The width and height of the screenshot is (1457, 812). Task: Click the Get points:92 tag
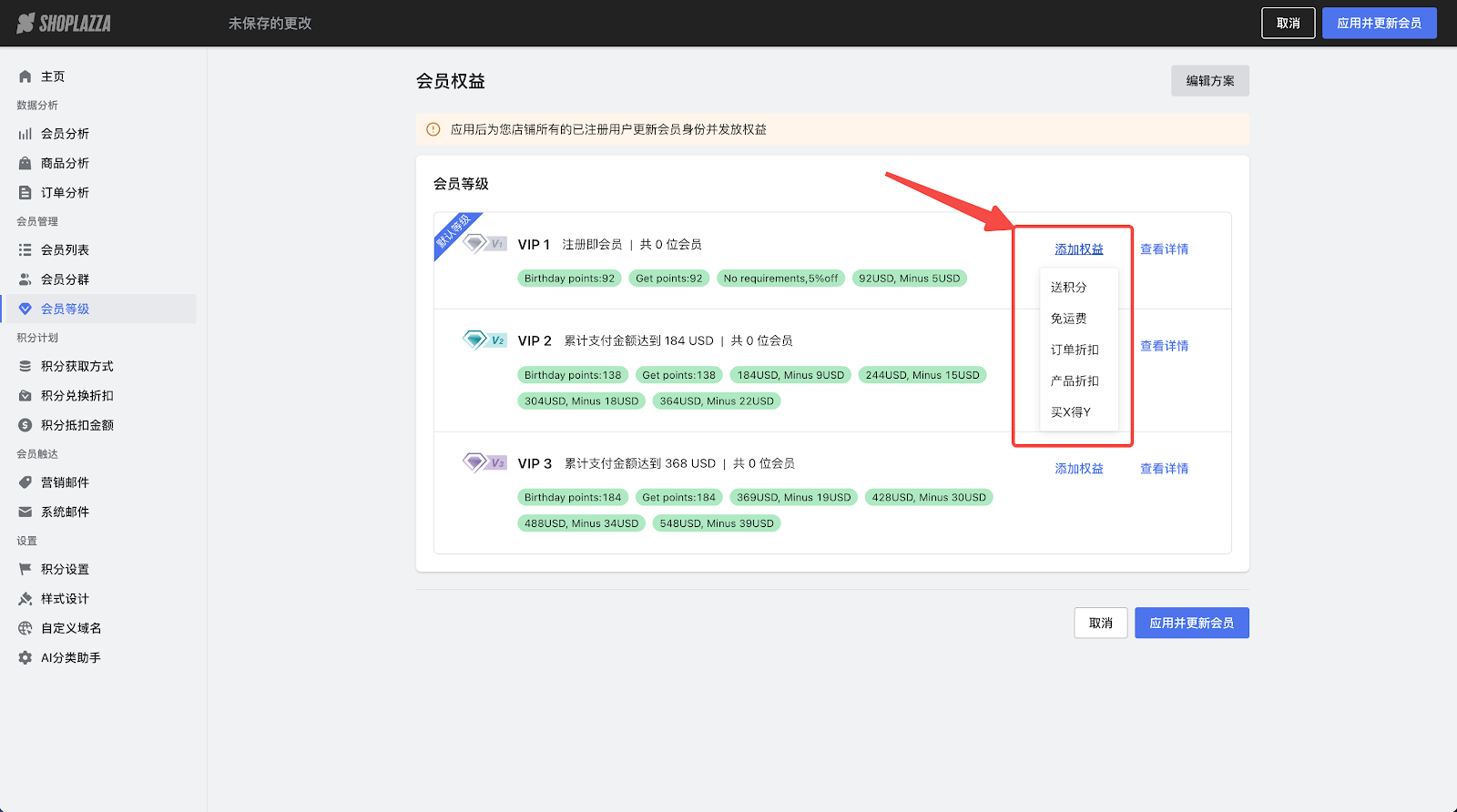pyautogui.click(x=669, y=279)
